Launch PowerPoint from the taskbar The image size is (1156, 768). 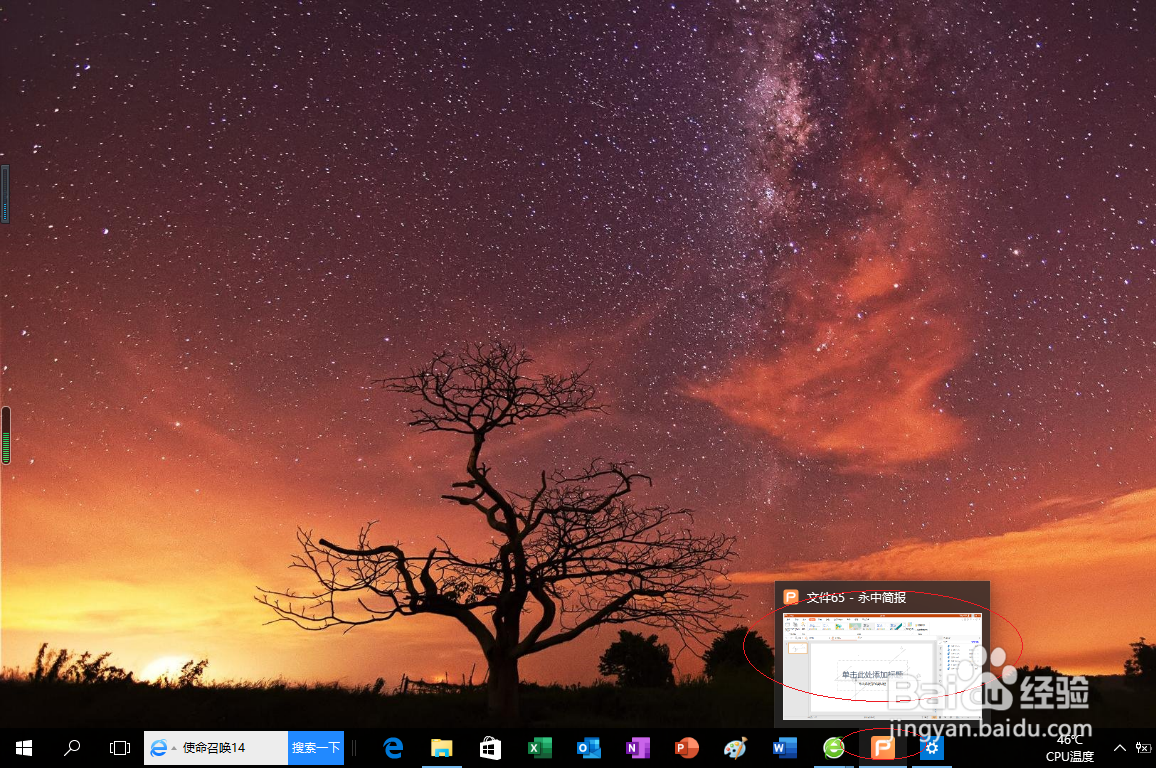(x=686, y=748)
